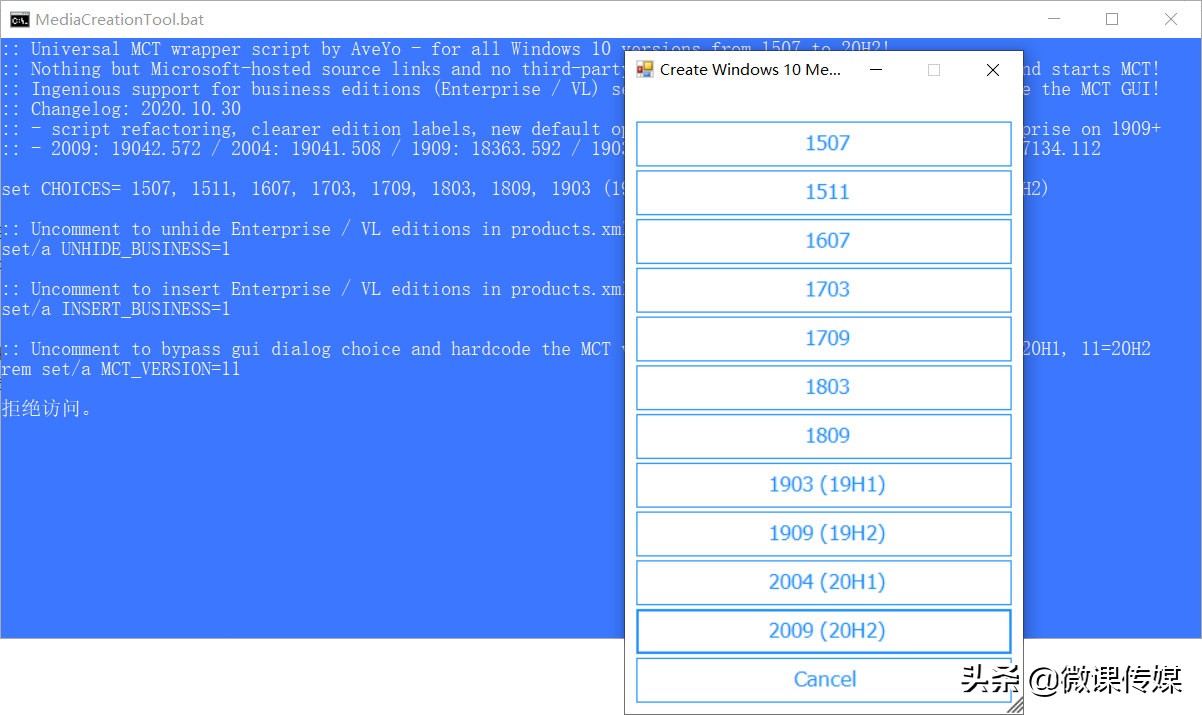Grab the dialog's bottom-right size grip
This screenshot has width=1202, height=715.
pos(1014,704)
